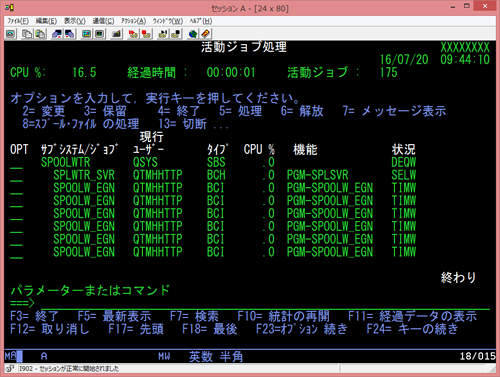
Task: Click the Play macro toolbar icon
Action: pos(163,34)
